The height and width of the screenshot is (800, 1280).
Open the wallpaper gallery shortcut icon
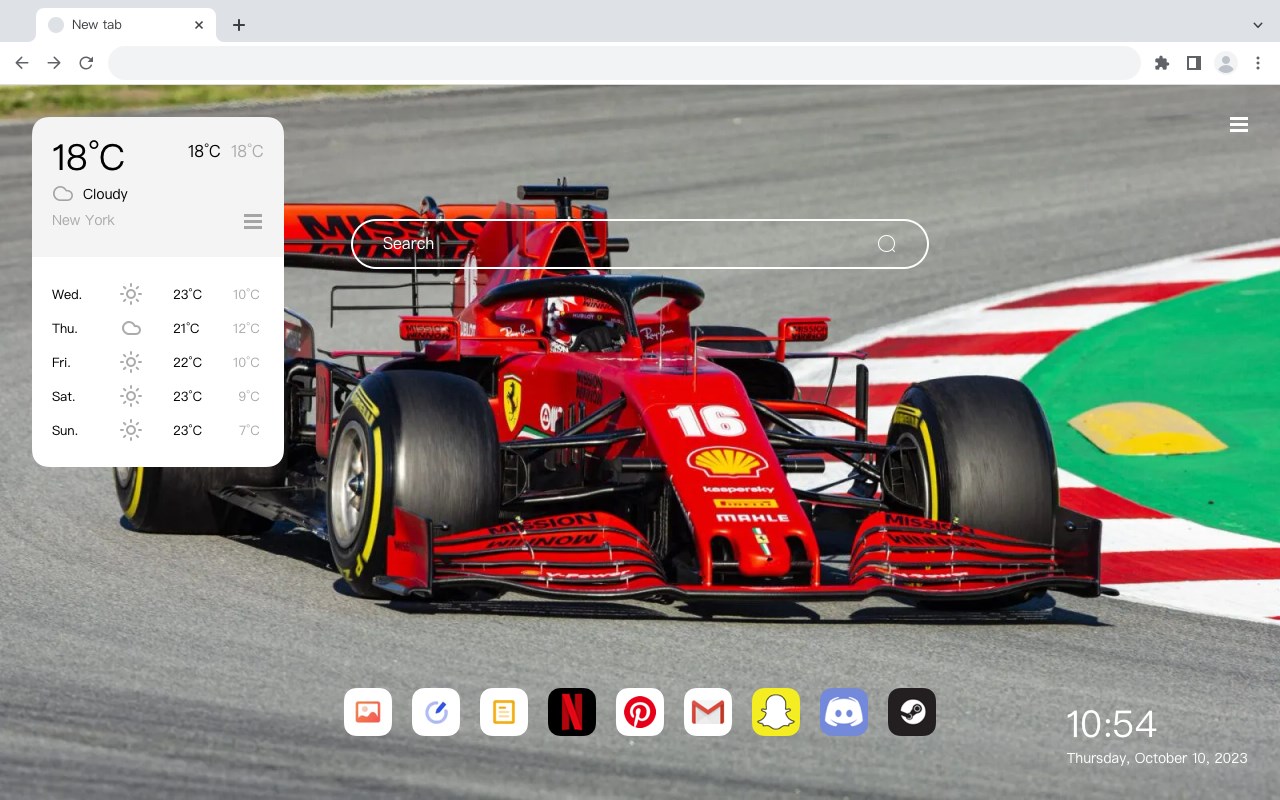[368, 712]
